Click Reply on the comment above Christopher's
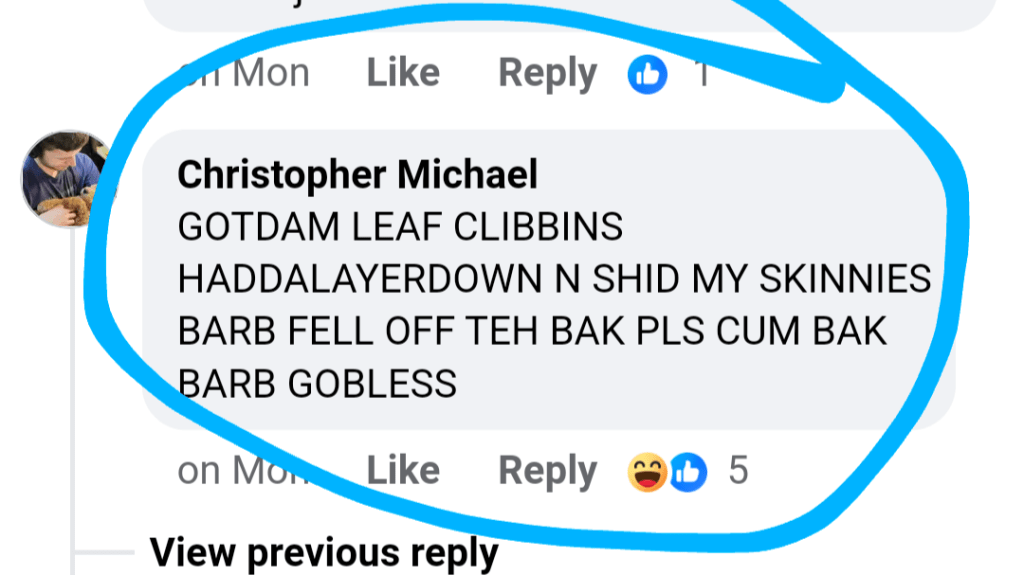This screenshot has width=1024, height=575. coord(547,73)
